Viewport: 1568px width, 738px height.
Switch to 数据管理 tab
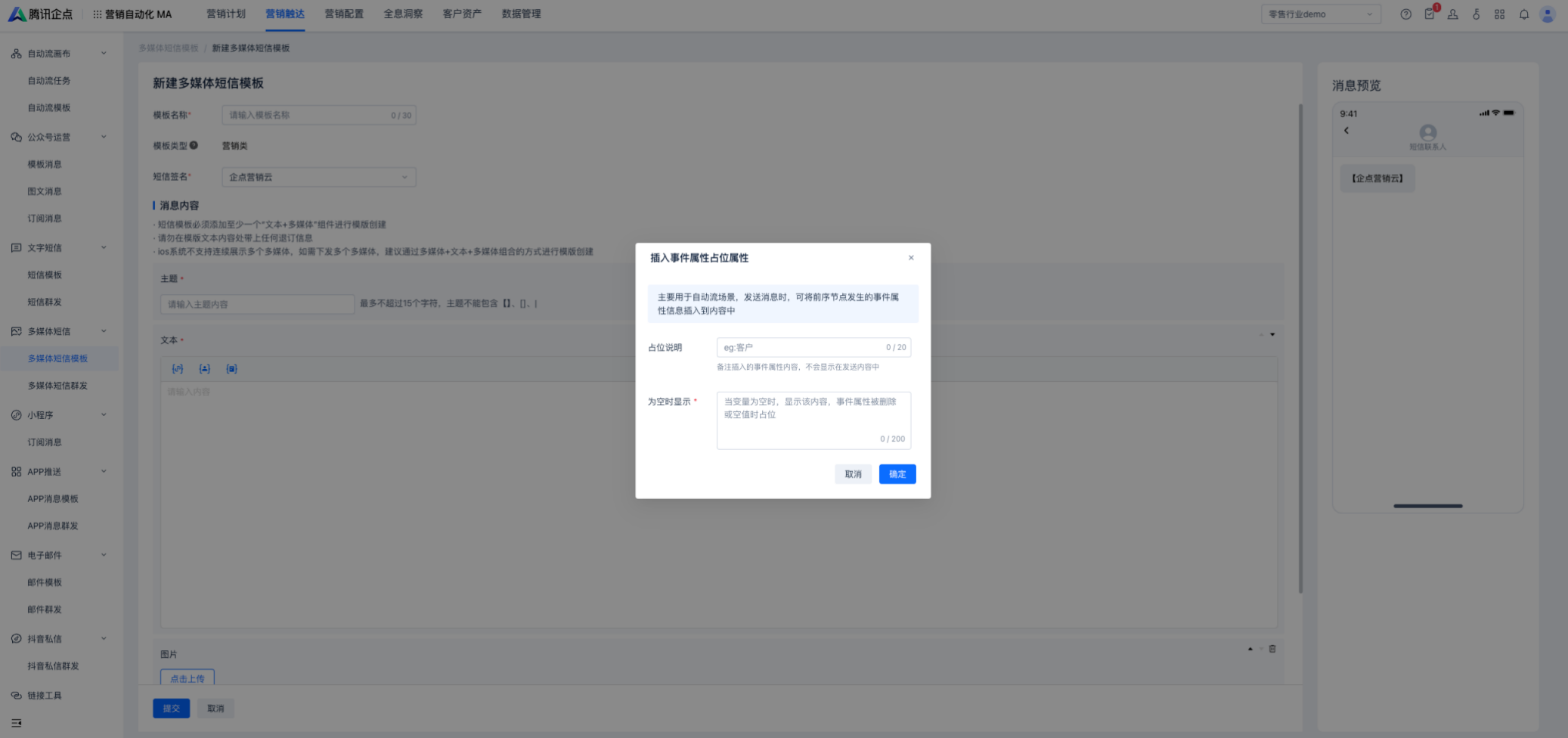[521, 14]
